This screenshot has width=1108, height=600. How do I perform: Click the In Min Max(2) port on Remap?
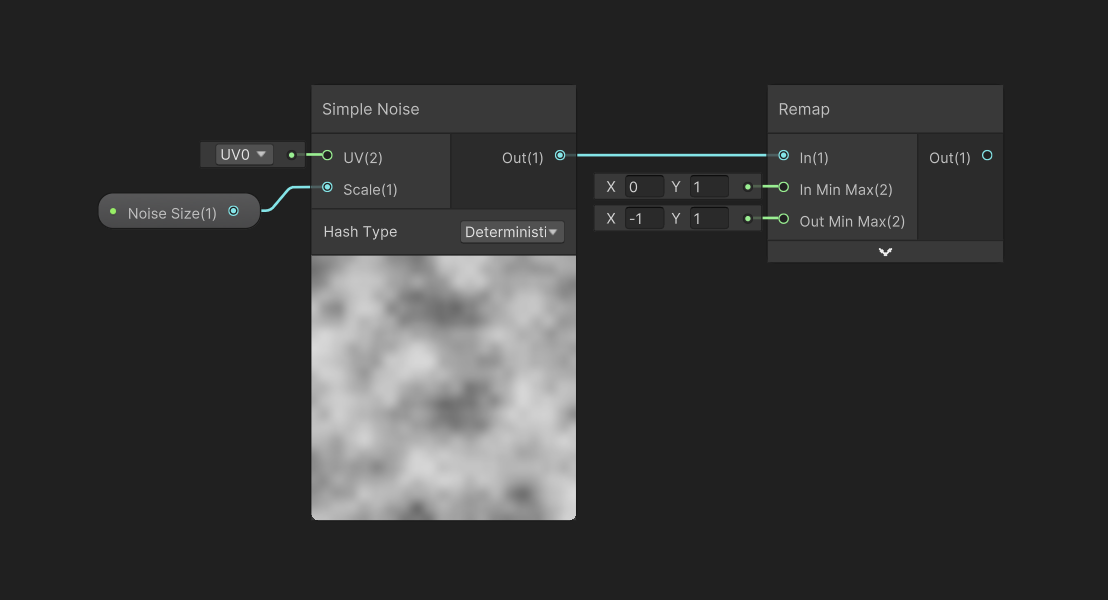(783, 188)
